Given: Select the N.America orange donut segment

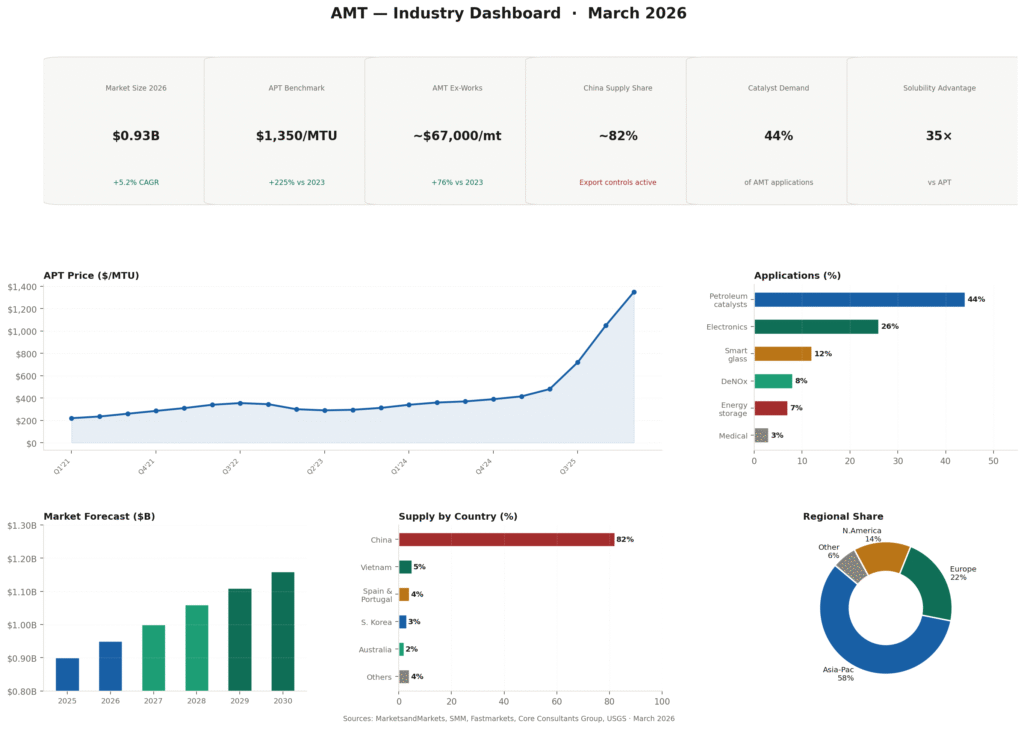Looking at the screenshot, I should pyautogui.click(x=881, y=557).
